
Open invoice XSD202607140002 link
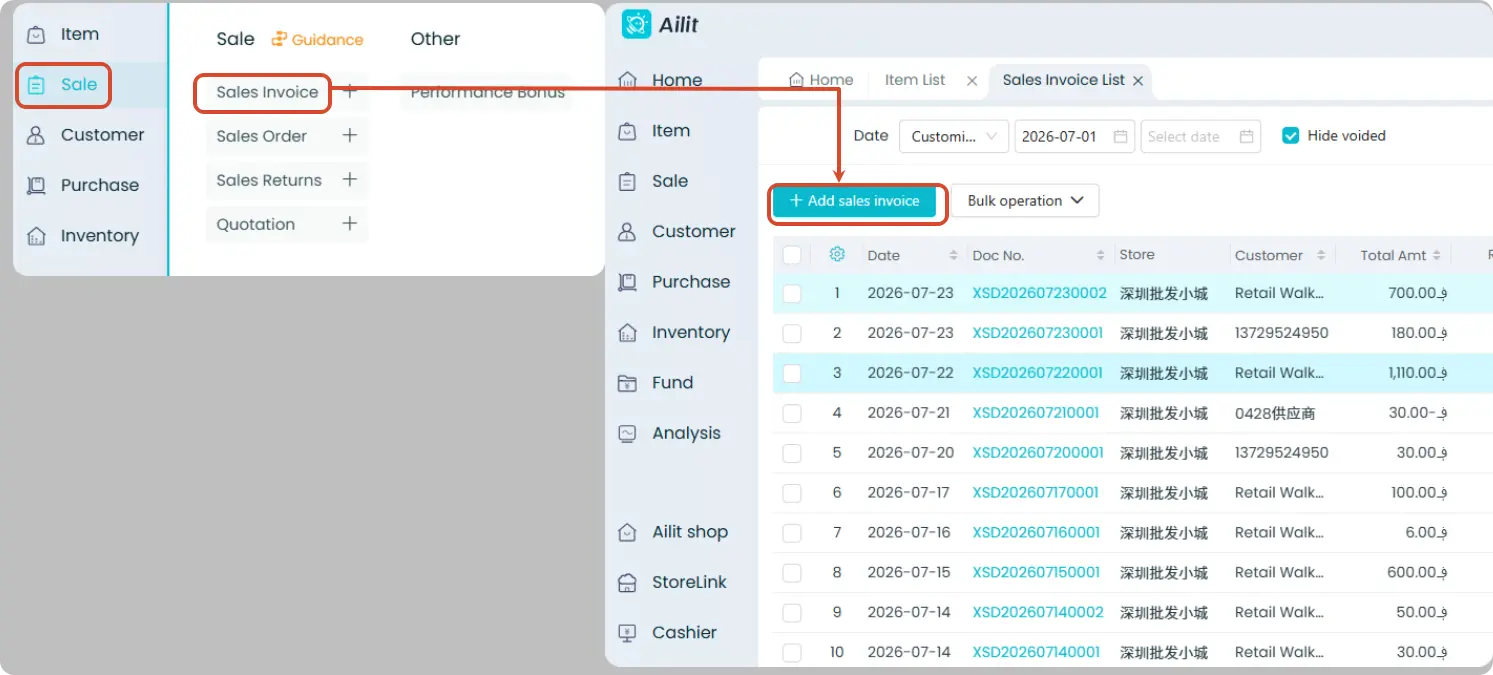[x=1037, y=613]
